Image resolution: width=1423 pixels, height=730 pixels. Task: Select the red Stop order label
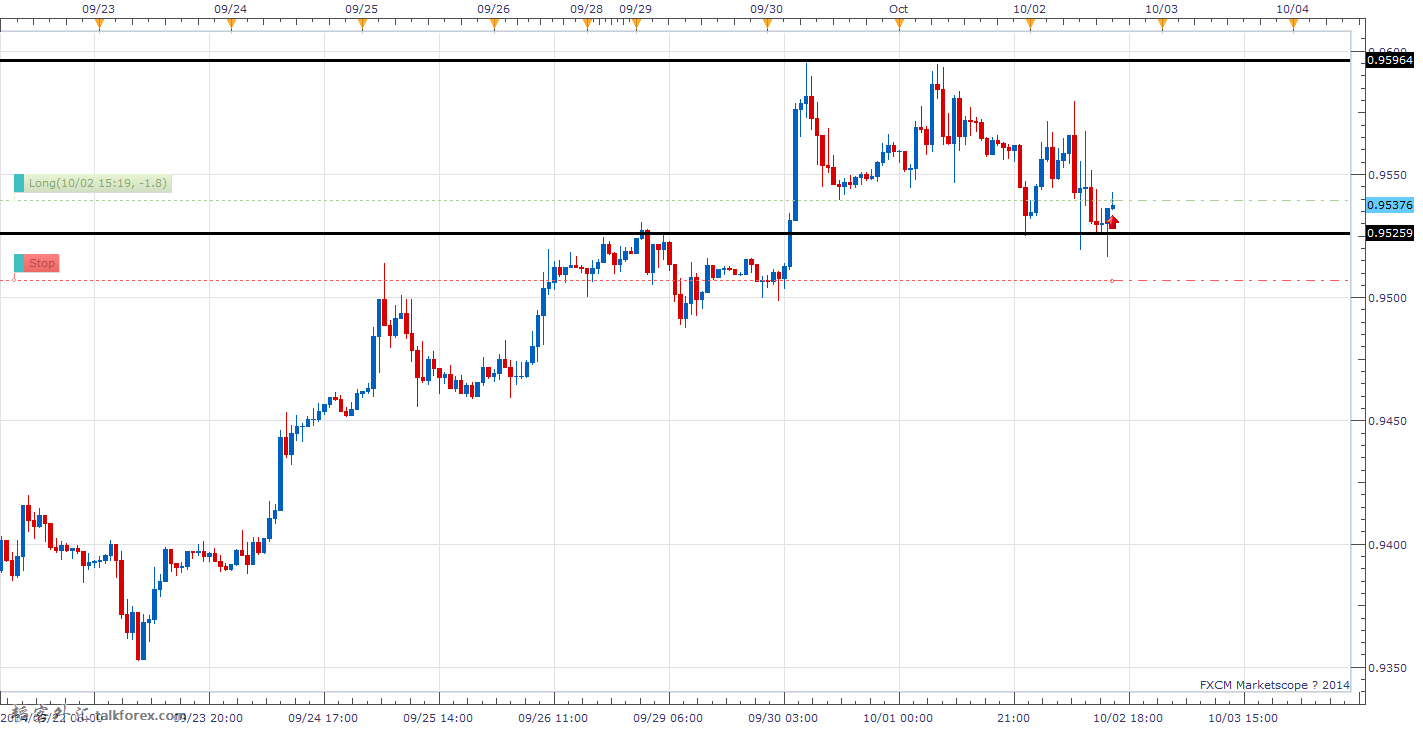tap(42, 263)
